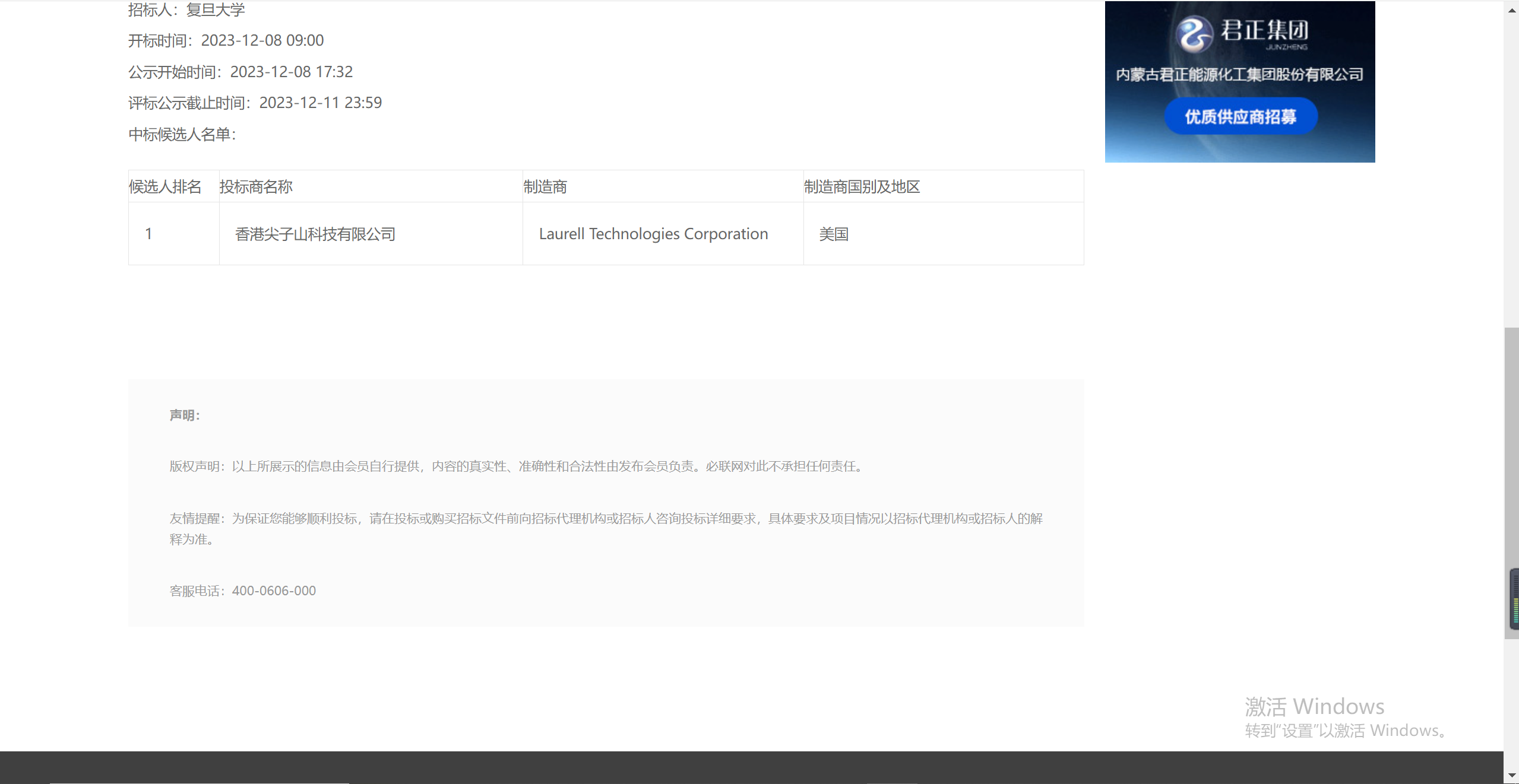Screen dimensions: 1519x784
Task: Click the 开标时间 2023-12-08 09:00 line
Action: click(226, 40)
